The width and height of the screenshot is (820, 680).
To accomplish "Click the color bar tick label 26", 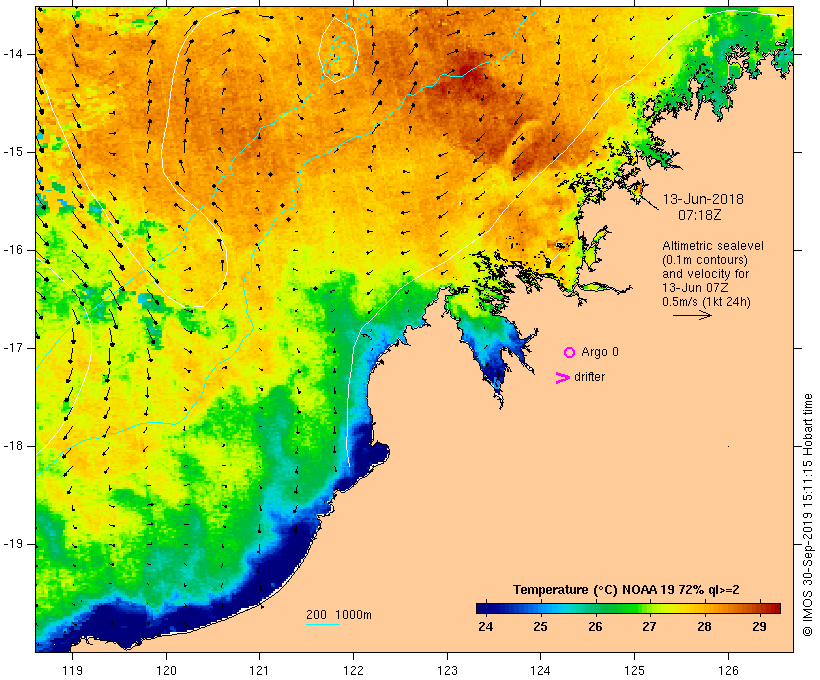I will pos(595,627).
